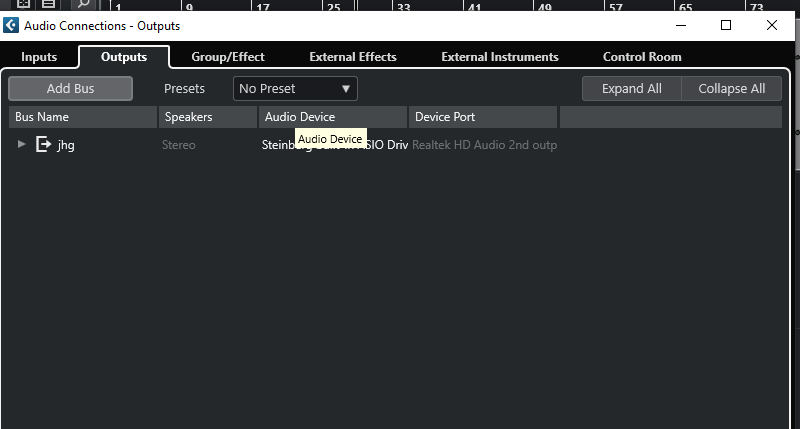Select the jhg bus name
Screen dimensions: 800x429
[x=66, y=145]
